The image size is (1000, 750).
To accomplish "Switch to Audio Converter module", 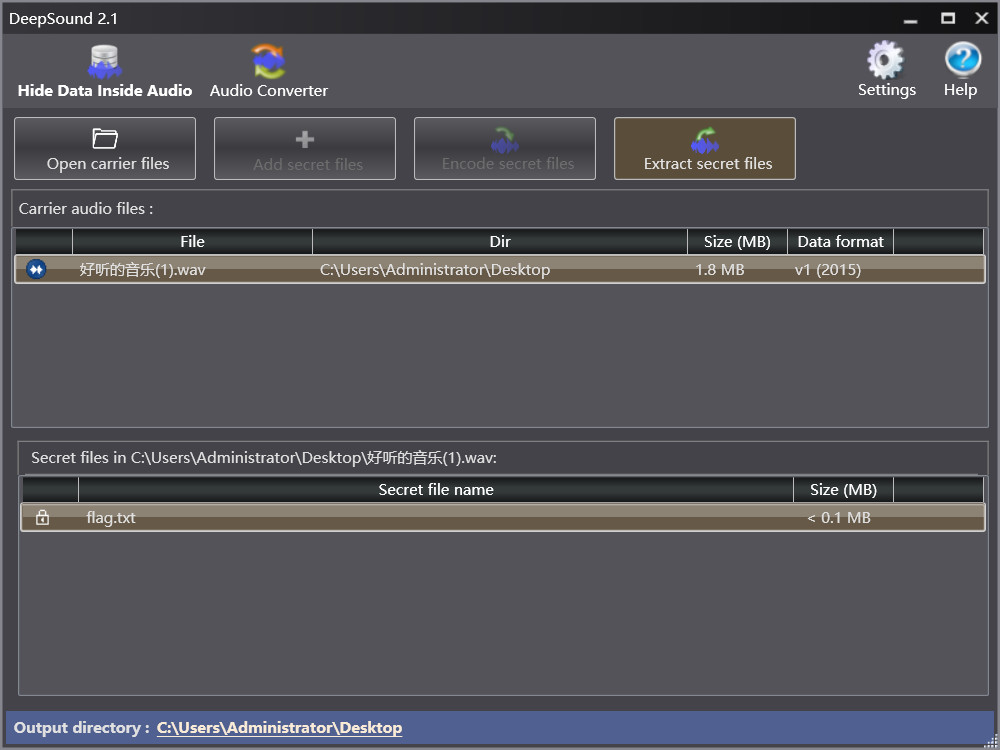I will [268, 71].
